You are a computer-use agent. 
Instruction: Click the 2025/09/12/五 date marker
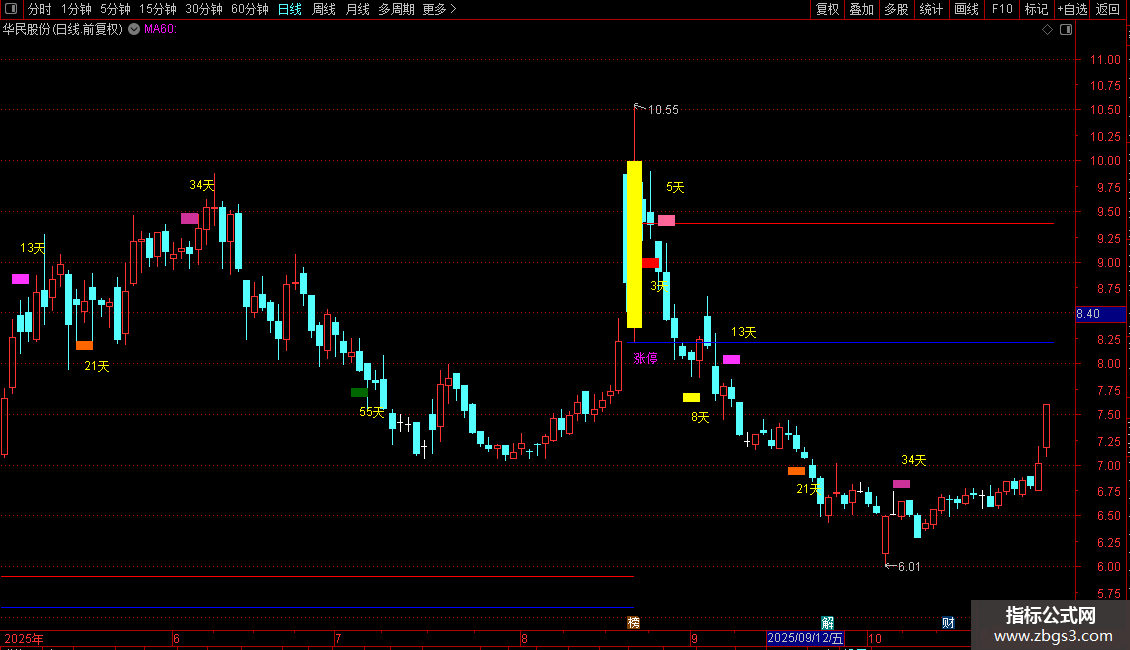(805, 638)
